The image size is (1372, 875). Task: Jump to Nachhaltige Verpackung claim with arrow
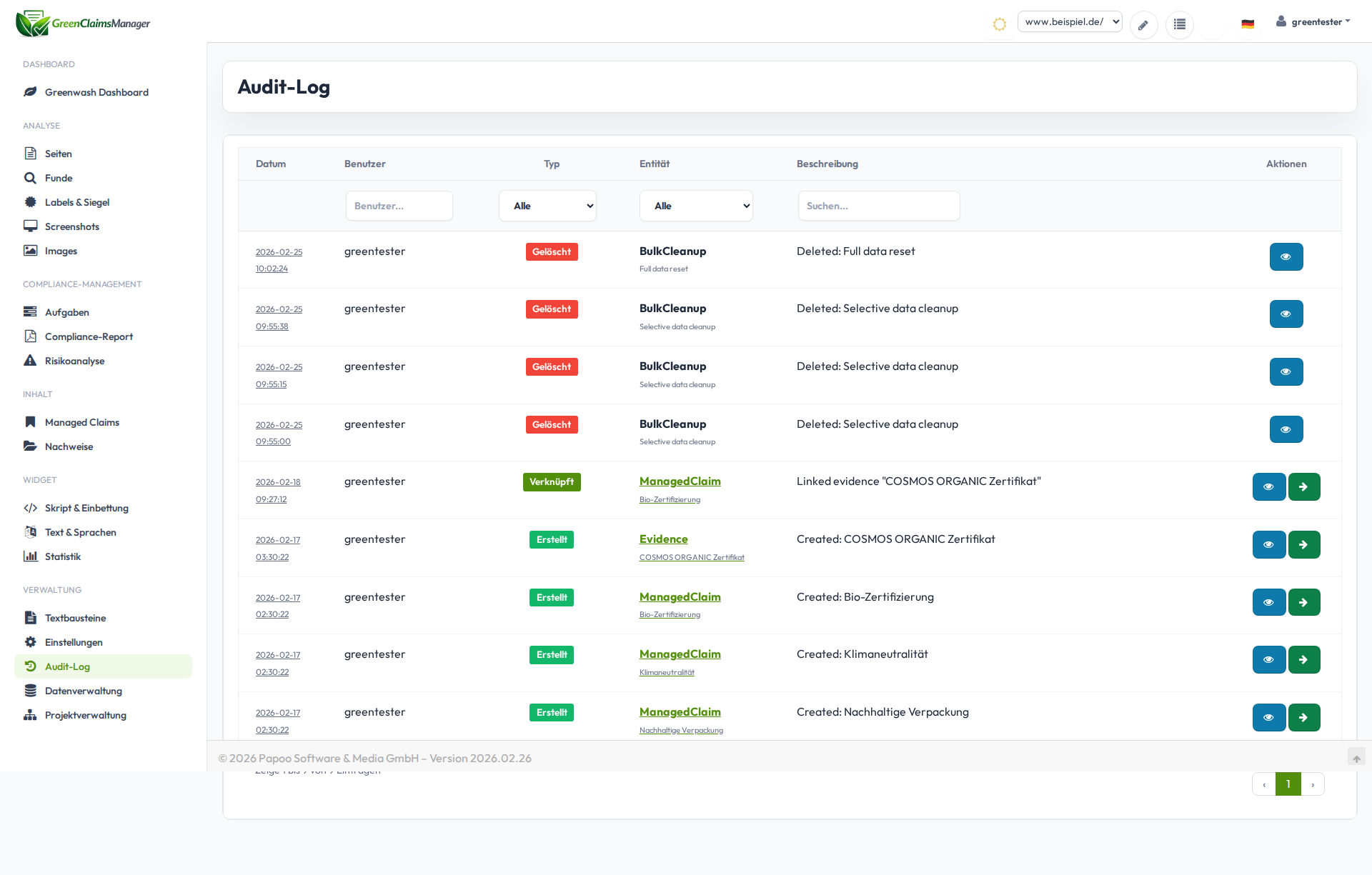tap(1304, 718)
